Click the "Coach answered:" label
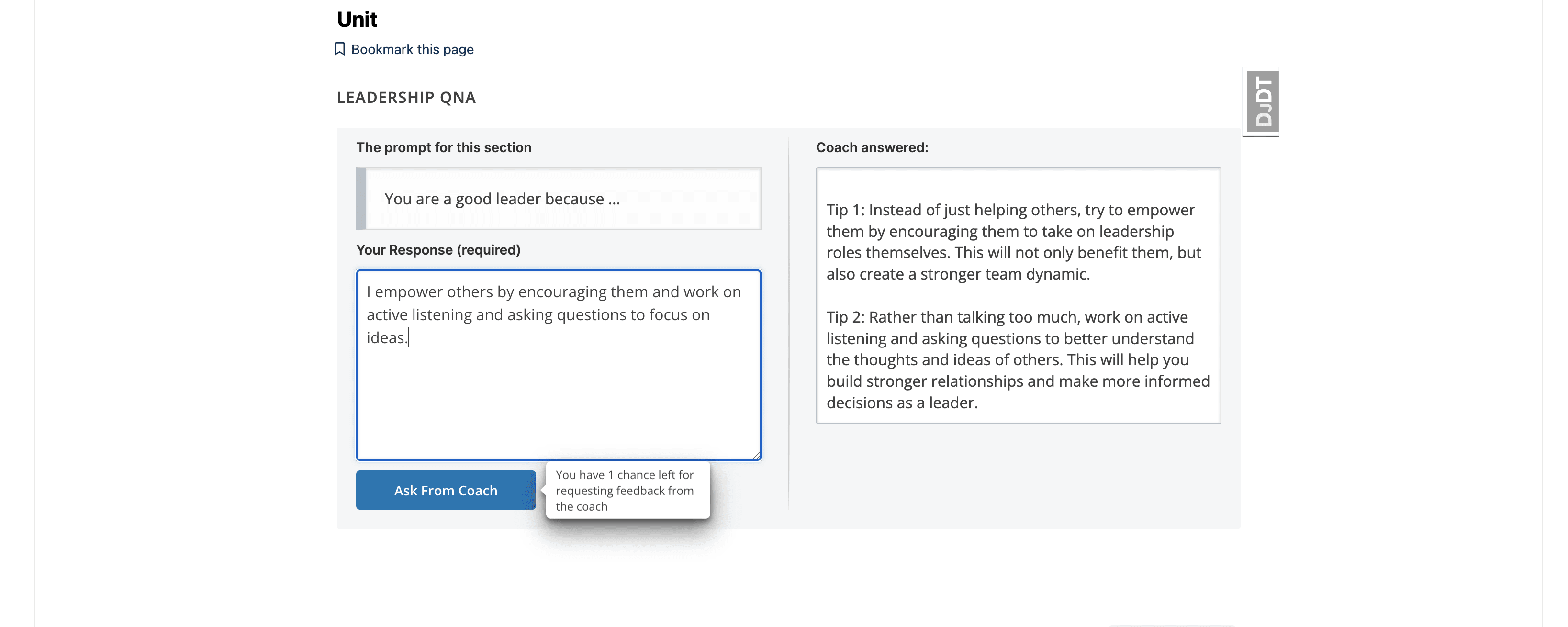This screenshot has width=1568, height=627. click(x=872, y=147)
